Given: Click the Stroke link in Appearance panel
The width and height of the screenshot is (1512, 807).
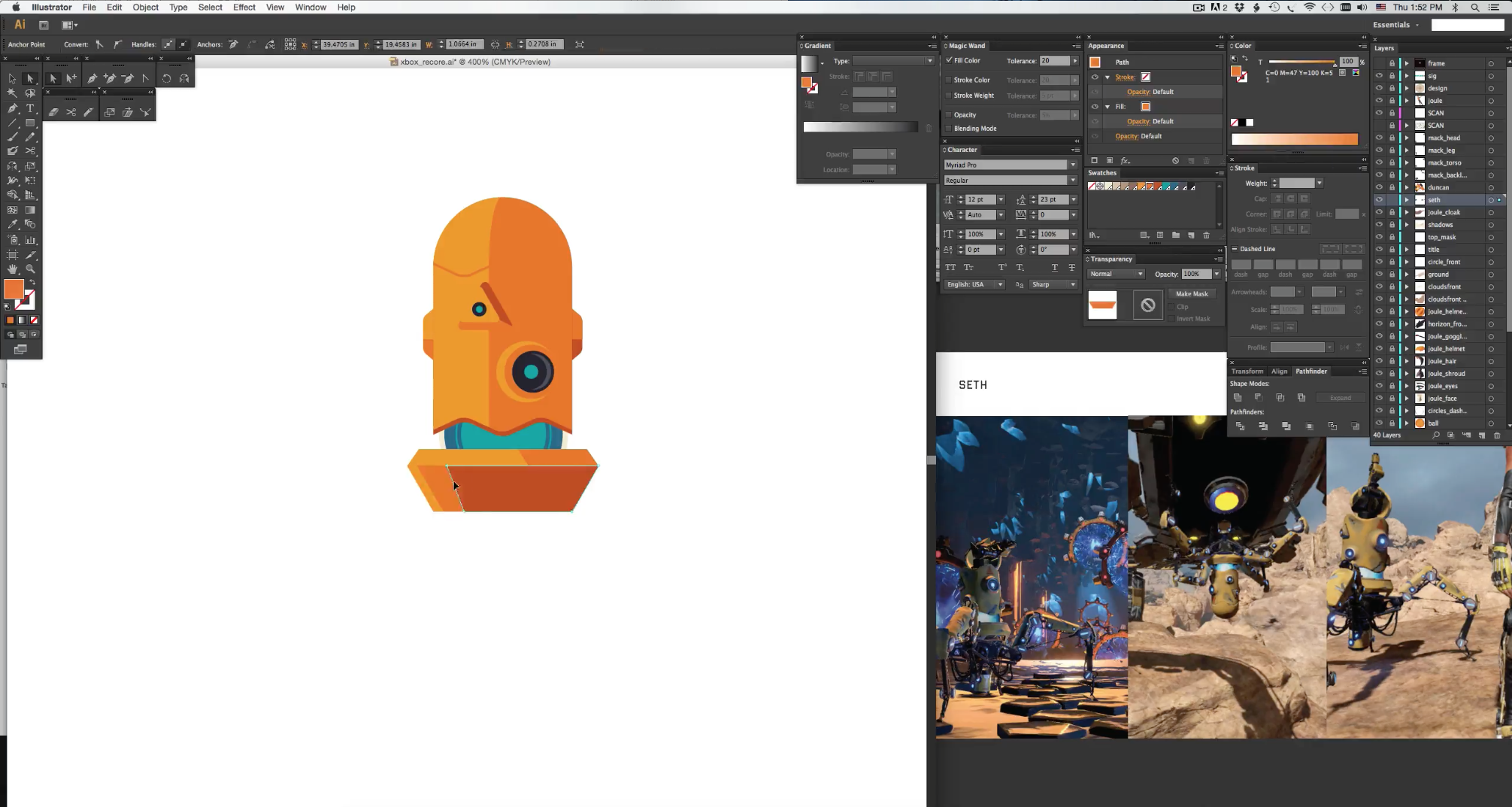Looking at the screenshot, I should 1125,77.
